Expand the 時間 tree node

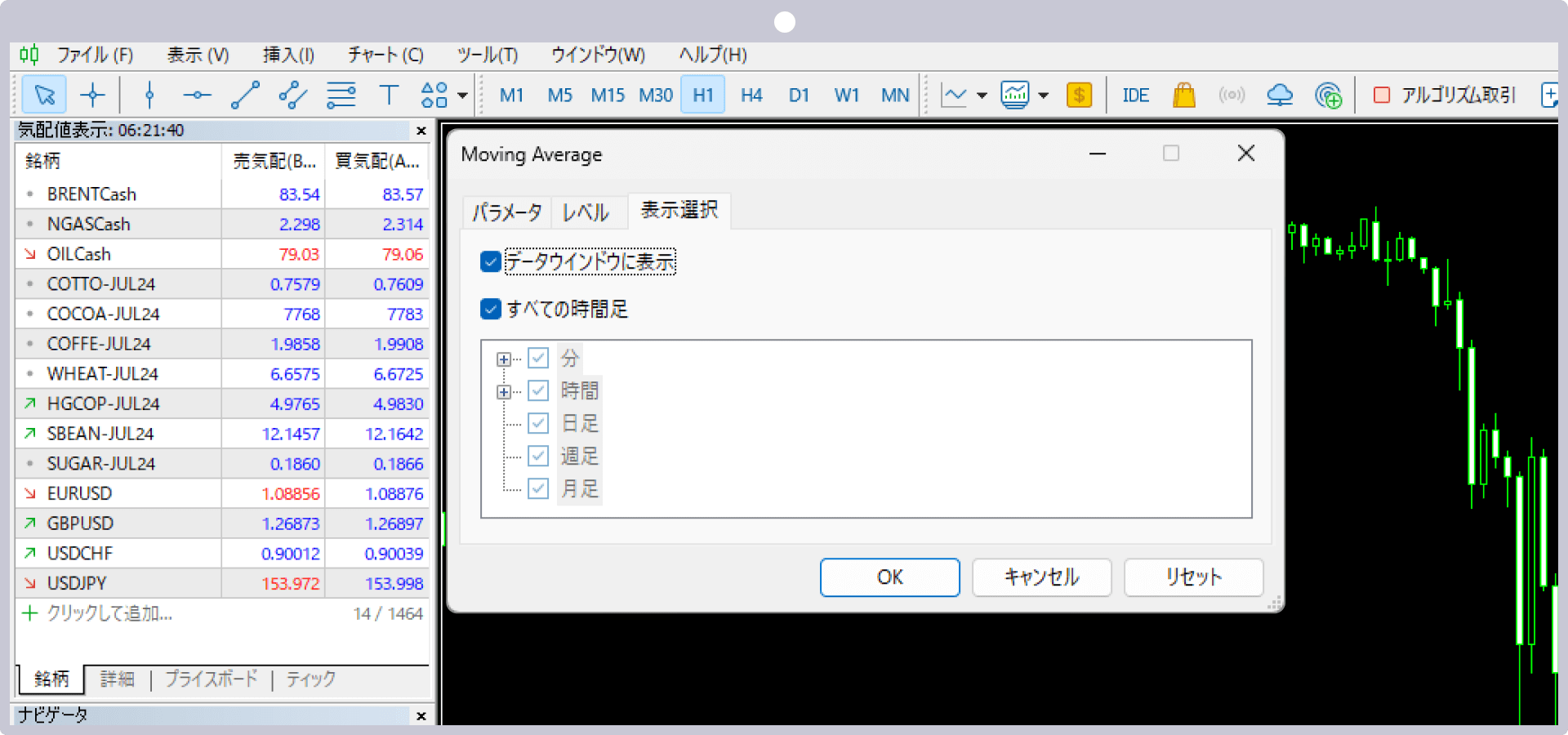(504, 392)
